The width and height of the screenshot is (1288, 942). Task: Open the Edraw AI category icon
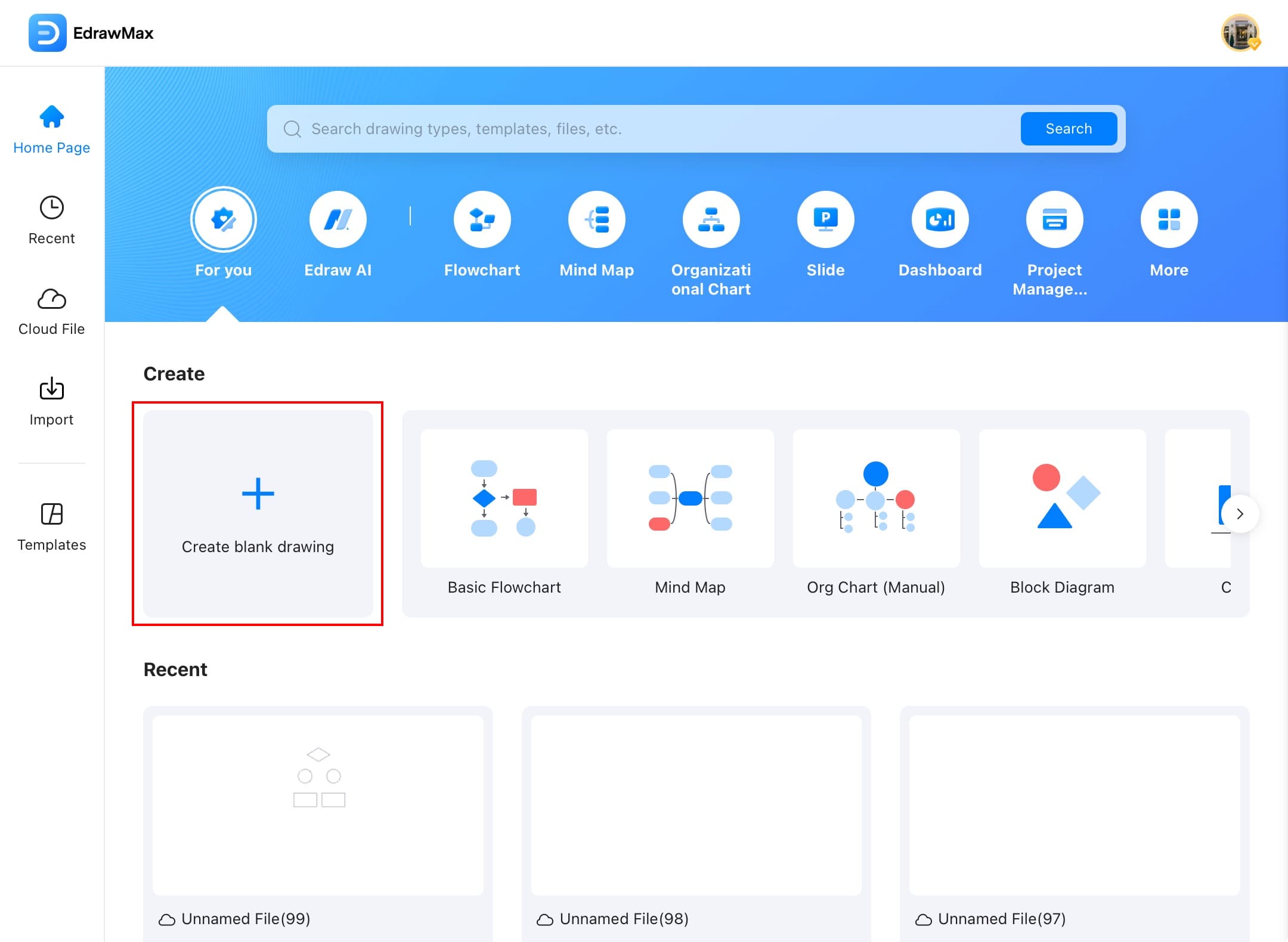coord(338,220)
